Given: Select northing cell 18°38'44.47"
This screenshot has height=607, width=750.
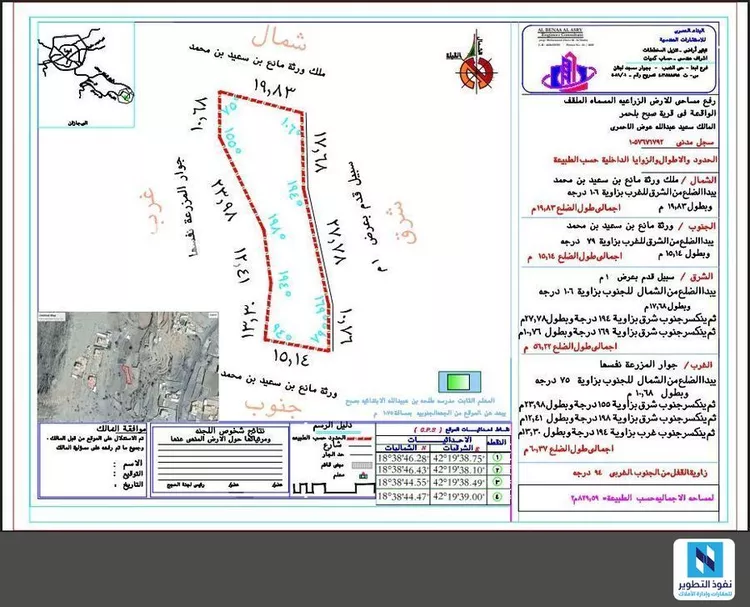Looking at the screenshot, I should click(403, 497).
